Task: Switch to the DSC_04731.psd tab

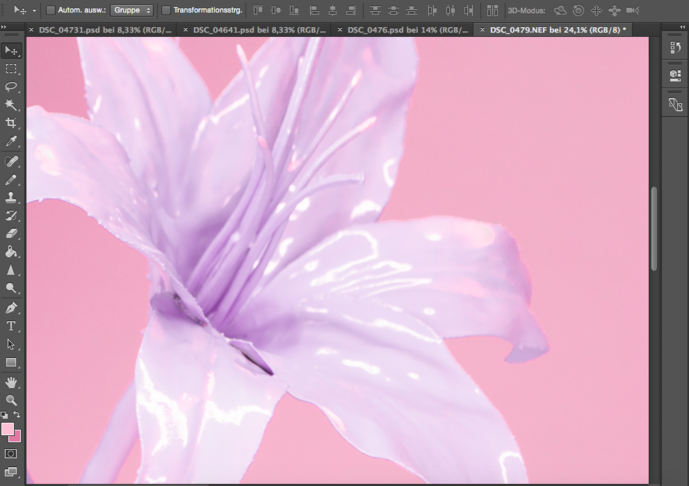Action: click(x=105, y=30)
